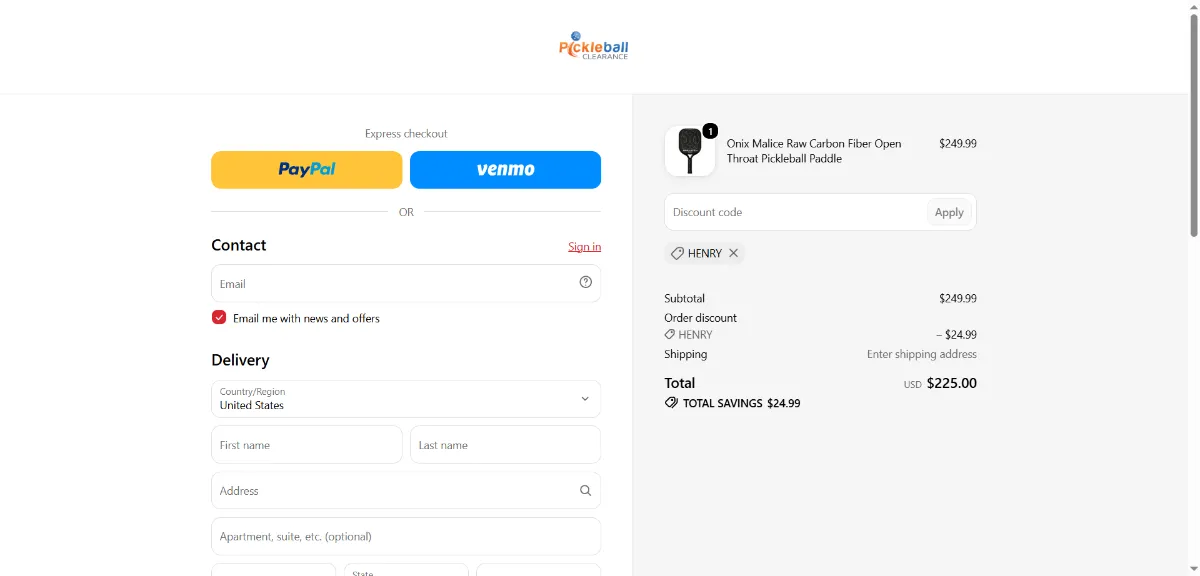Focus the Apartment, suite optional field
Viewport: 1200px width, 576px height.
coord(406,536)
